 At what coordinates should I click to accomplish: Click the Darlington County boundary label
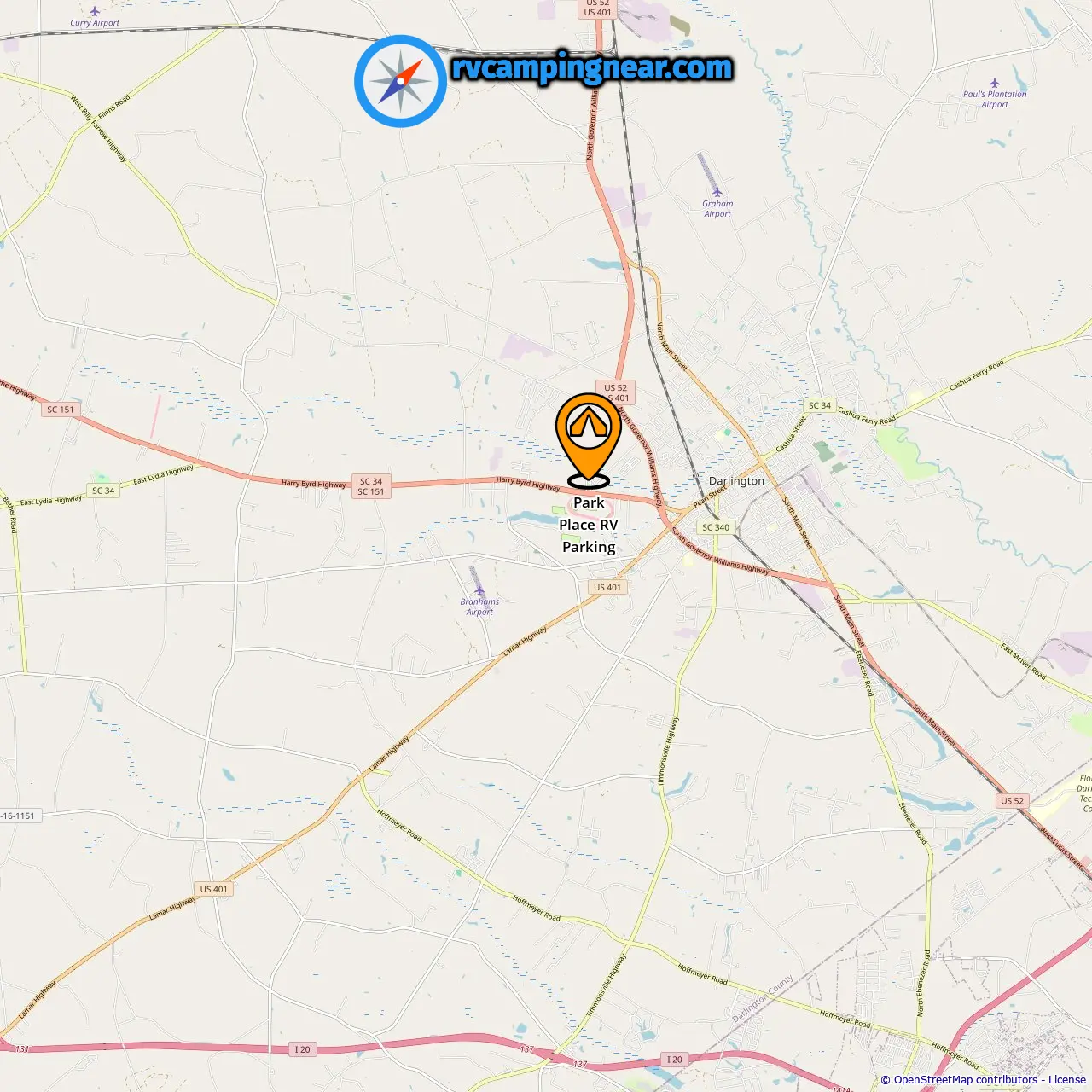pos(763,998)
